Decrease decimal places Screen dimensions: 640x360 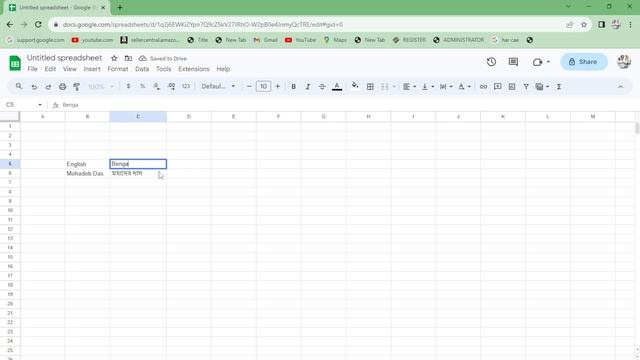(157, 87)
